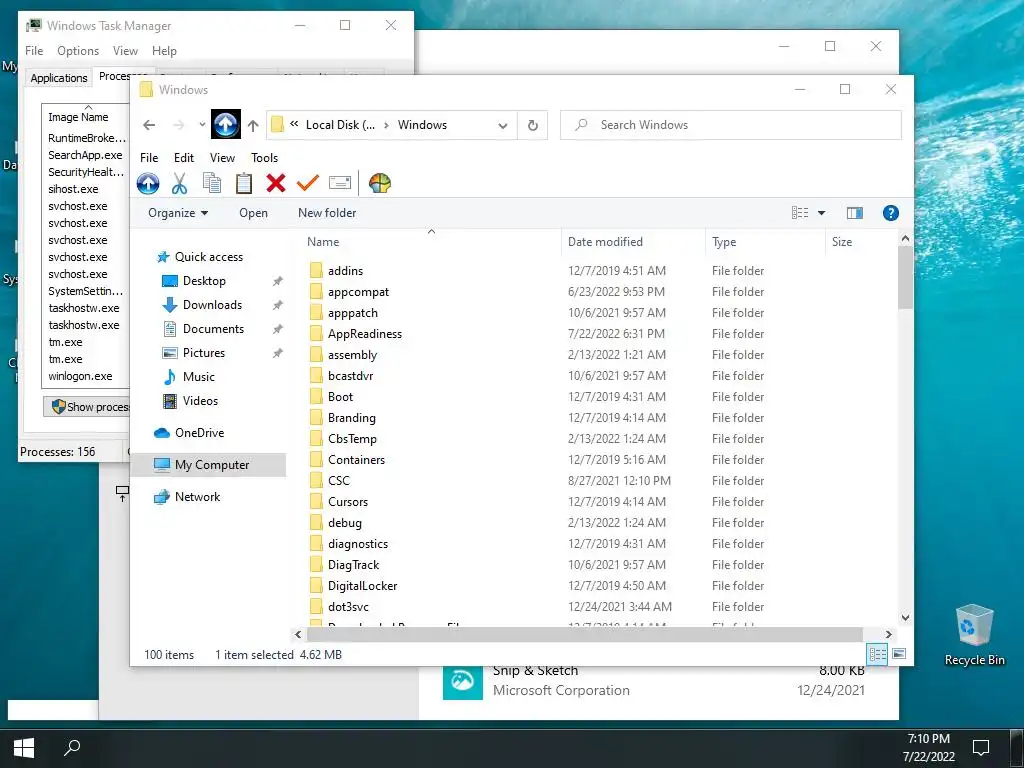1024x768 pixels.
Task: Click Local Disk breadcrumb in the address bar
Action: click(x=340, y=125)
